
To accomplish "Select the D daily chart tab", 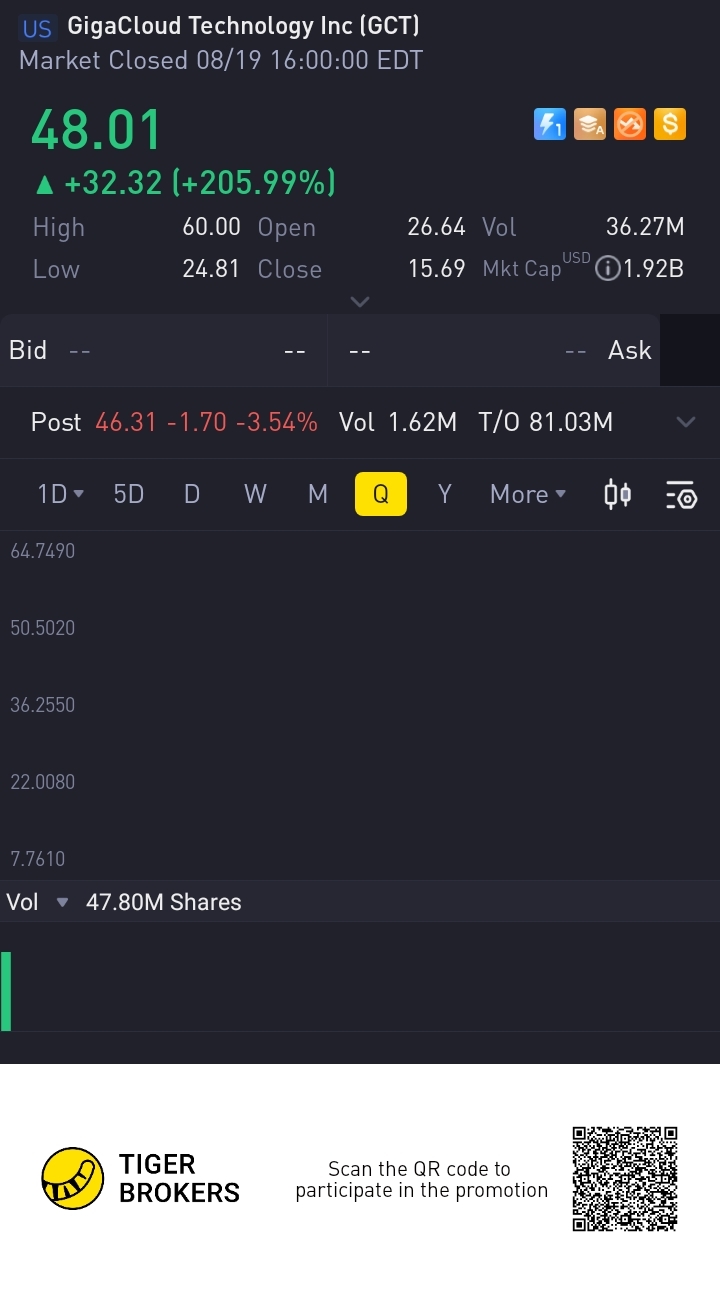I will [x=192, y=494].
